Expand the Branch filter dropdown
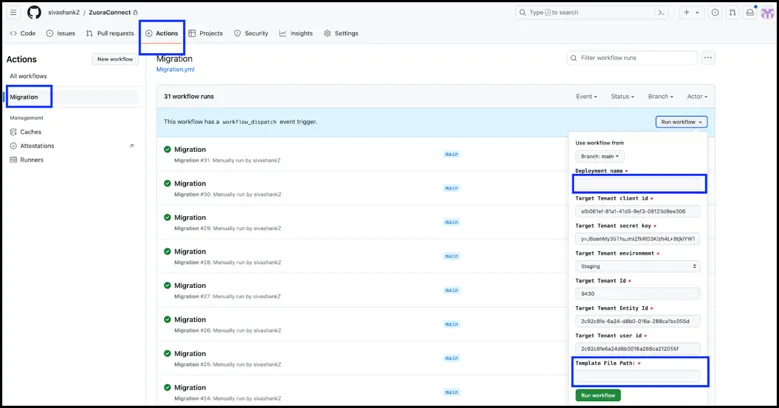779x408 pixels. point(660,96)
